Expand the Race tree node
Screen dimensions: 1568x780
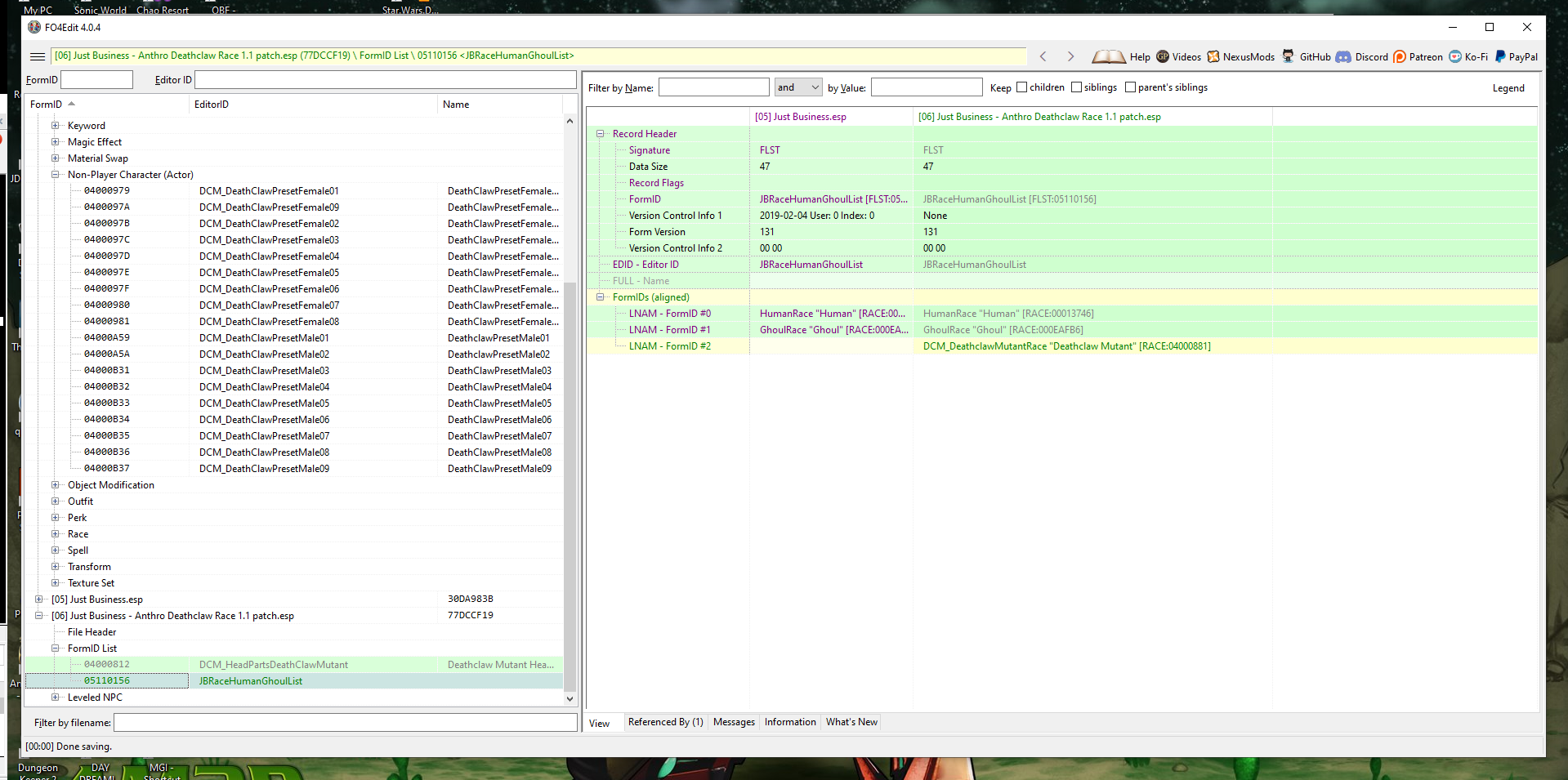pyautogui.click(x=56, y=534)
